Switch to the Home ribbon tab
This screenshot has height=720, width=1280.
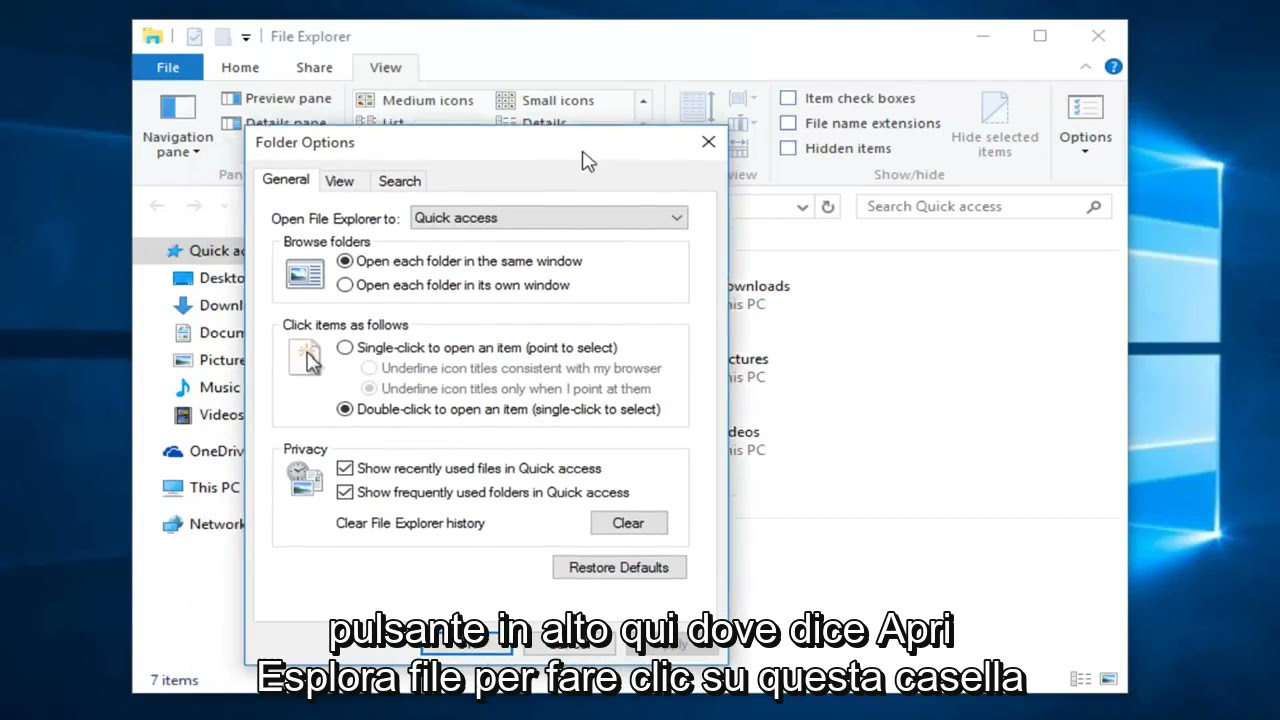pyautogui.click(x=240, y=67)
